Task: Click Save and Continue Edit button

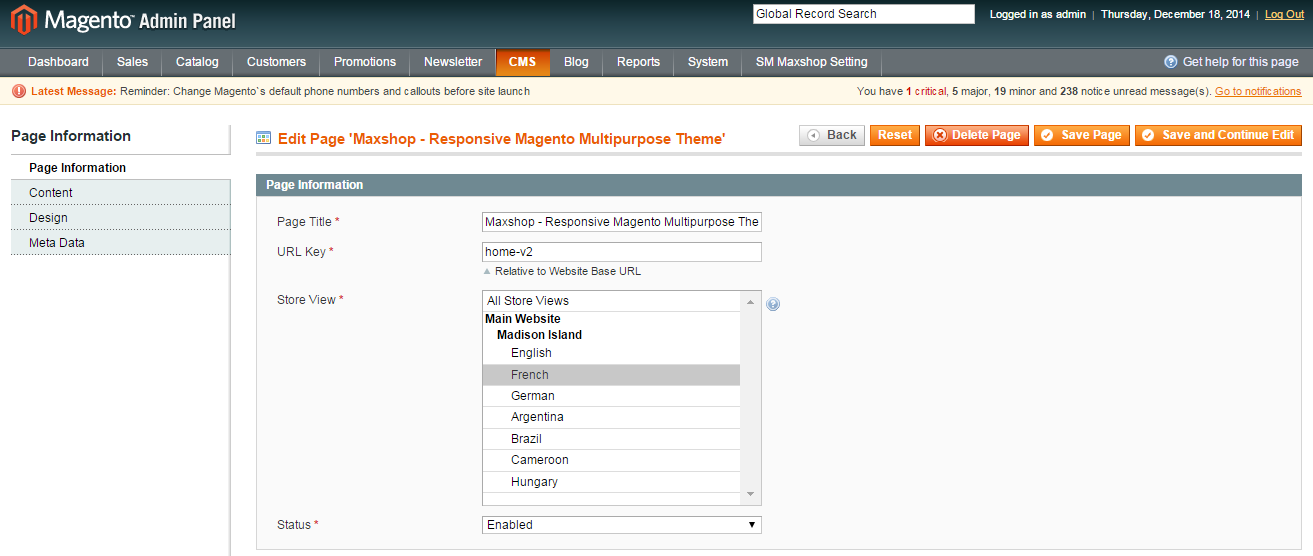Action: pyautogui.click(x=1218, y=135)
